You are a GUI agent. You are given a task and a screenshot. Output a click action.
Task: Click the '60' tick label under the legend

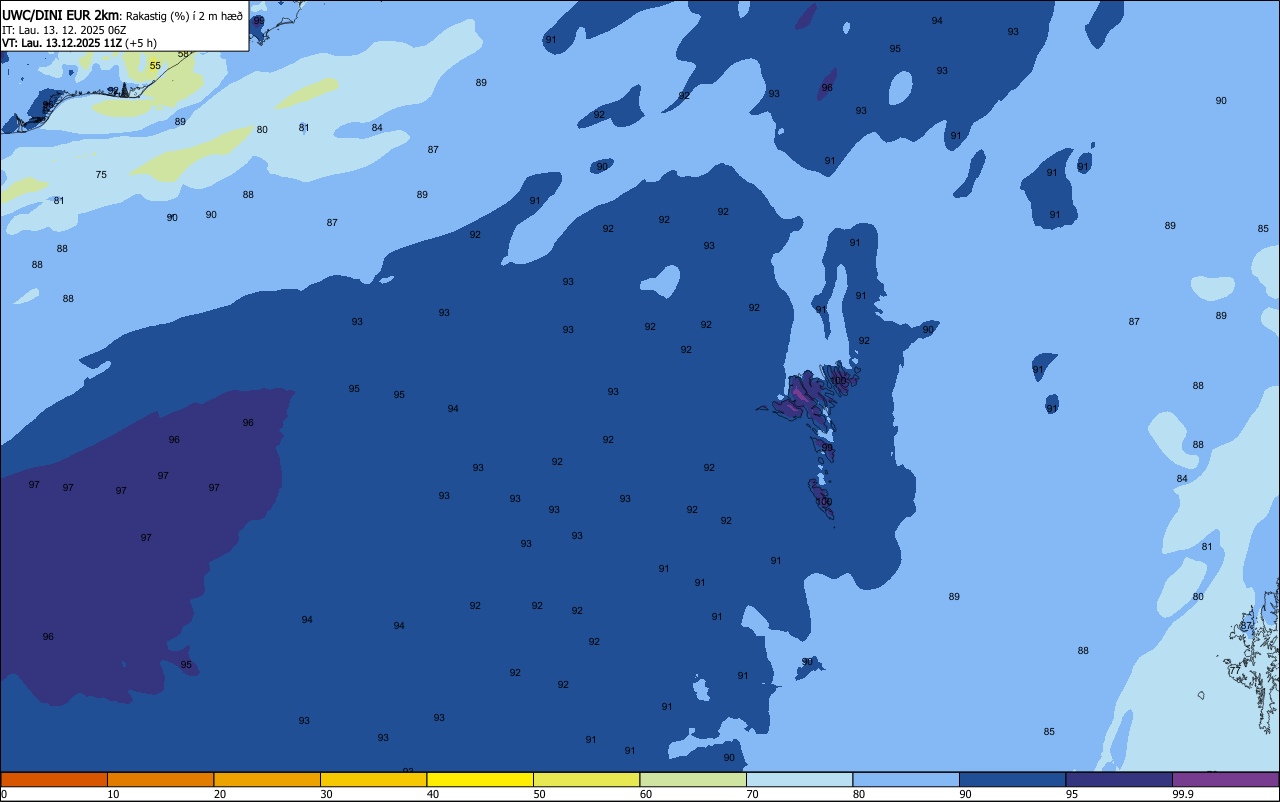point(646,794)
